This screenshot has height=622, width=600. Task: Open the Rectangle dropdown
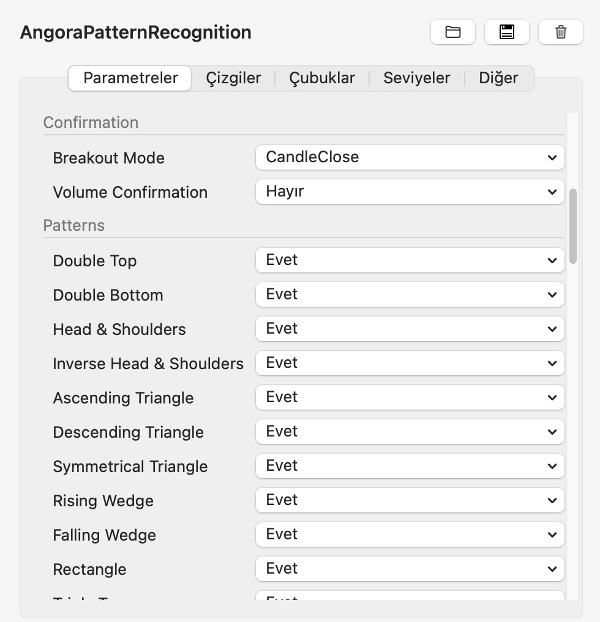pyautogui.click(x=410, y=569)
